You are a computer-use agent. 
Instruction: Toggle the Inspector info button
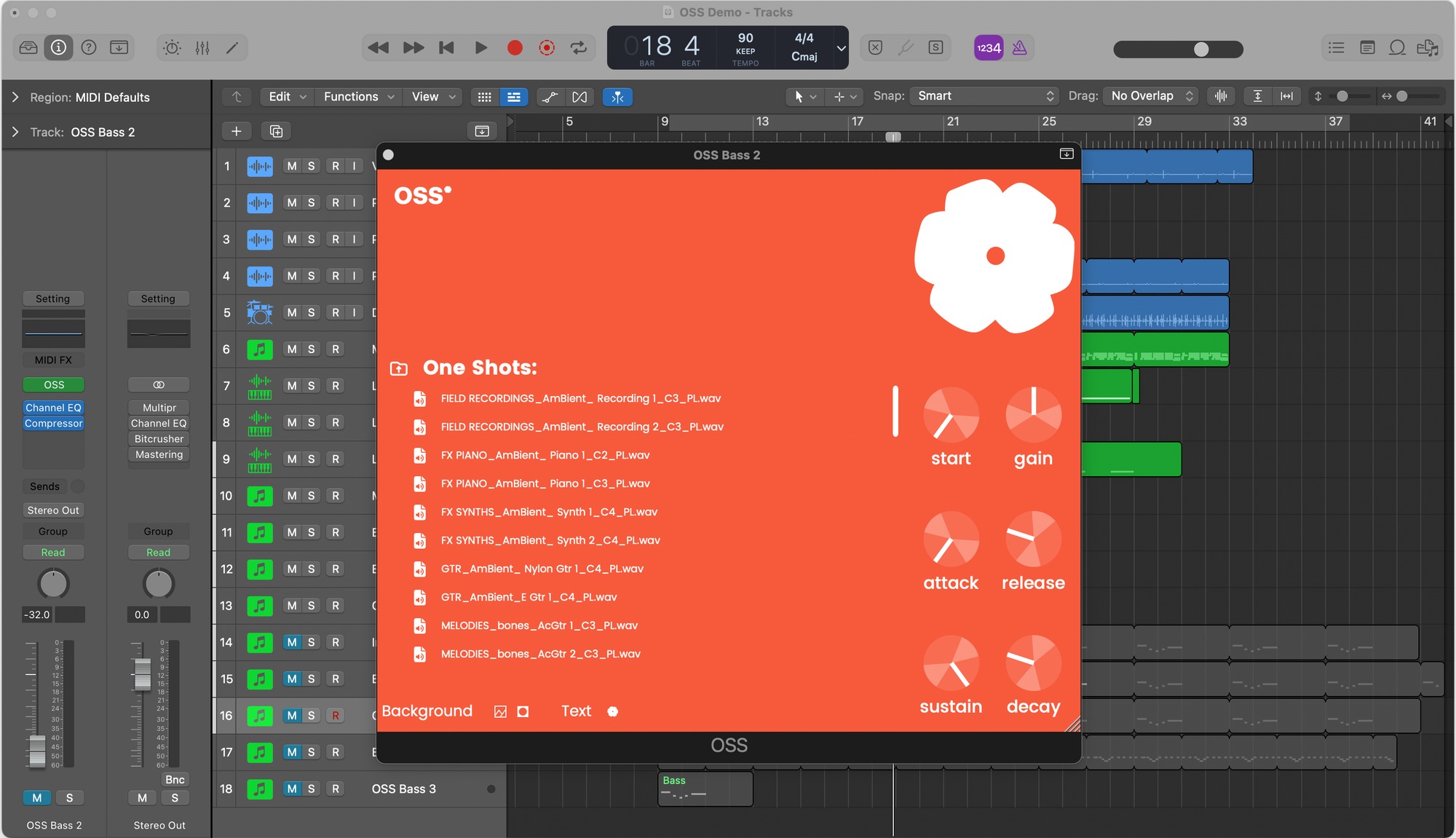coord(58,48)
